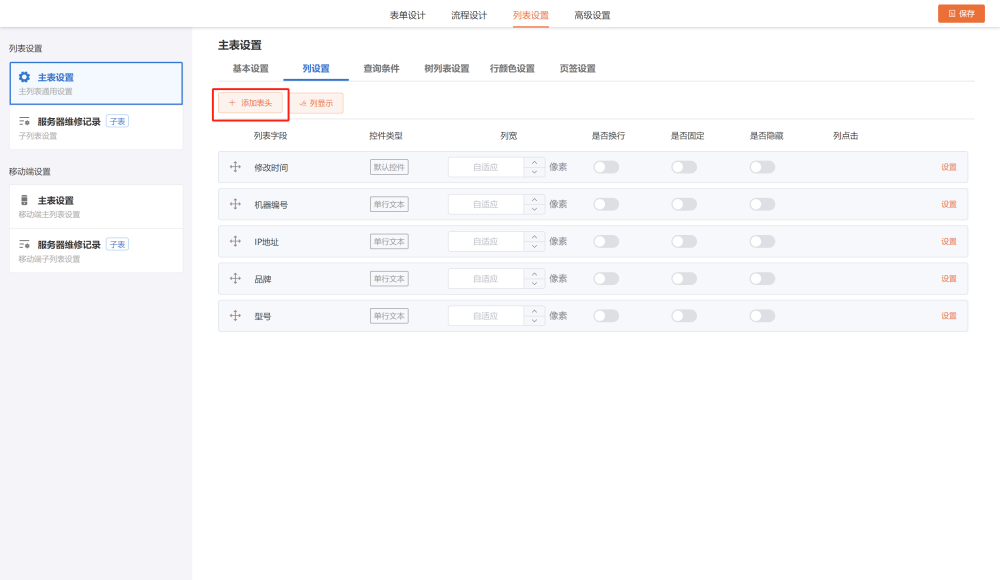This screenshot has height=580, width=1000.
Task: Click the drag handle icon for 机器编号 row
Action: [236, 204]
